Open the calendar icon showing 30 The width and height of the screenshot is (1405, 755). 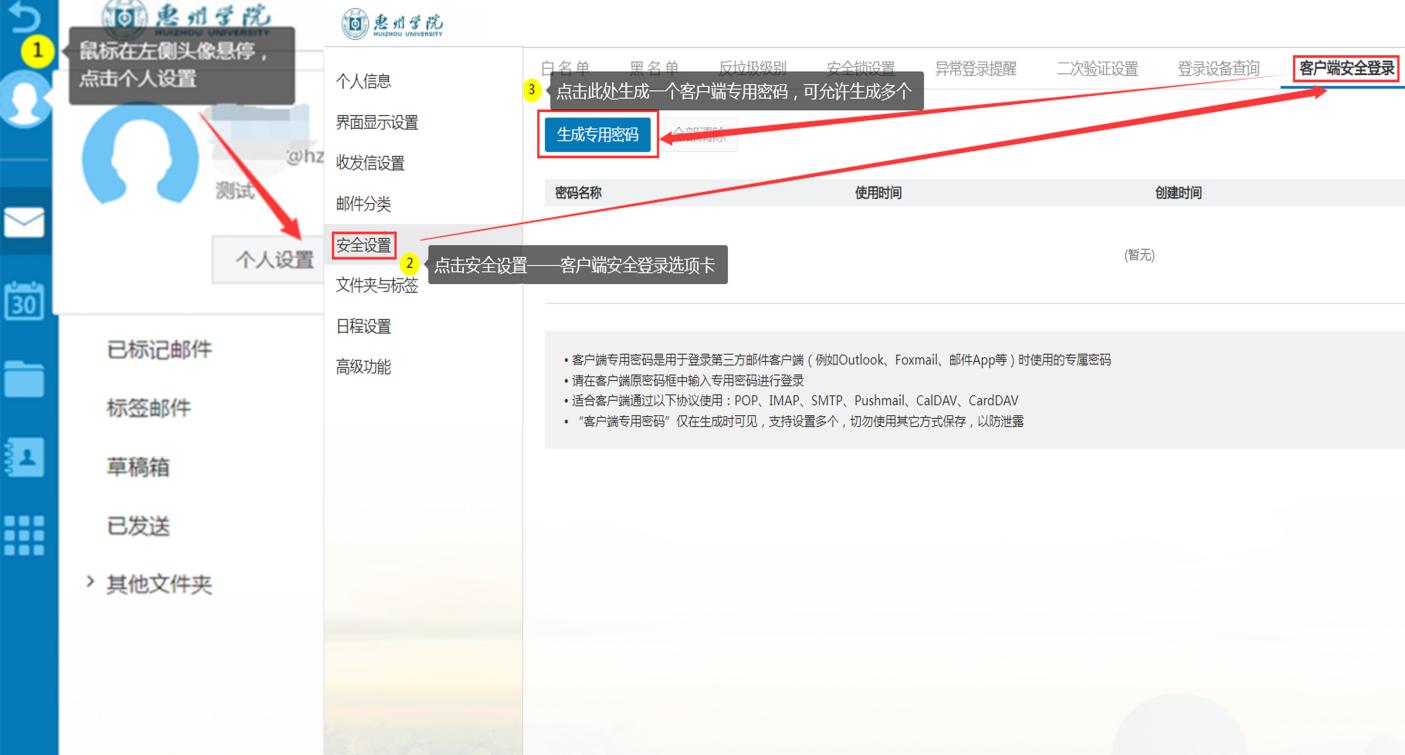pos(24,300)
